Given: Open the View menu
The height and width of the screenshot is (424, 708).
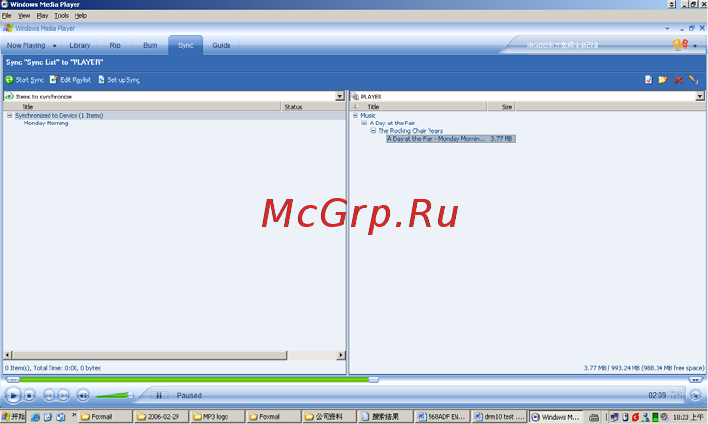Looking at the screenshot, I should pyautogui.click(x=23, y=15).
